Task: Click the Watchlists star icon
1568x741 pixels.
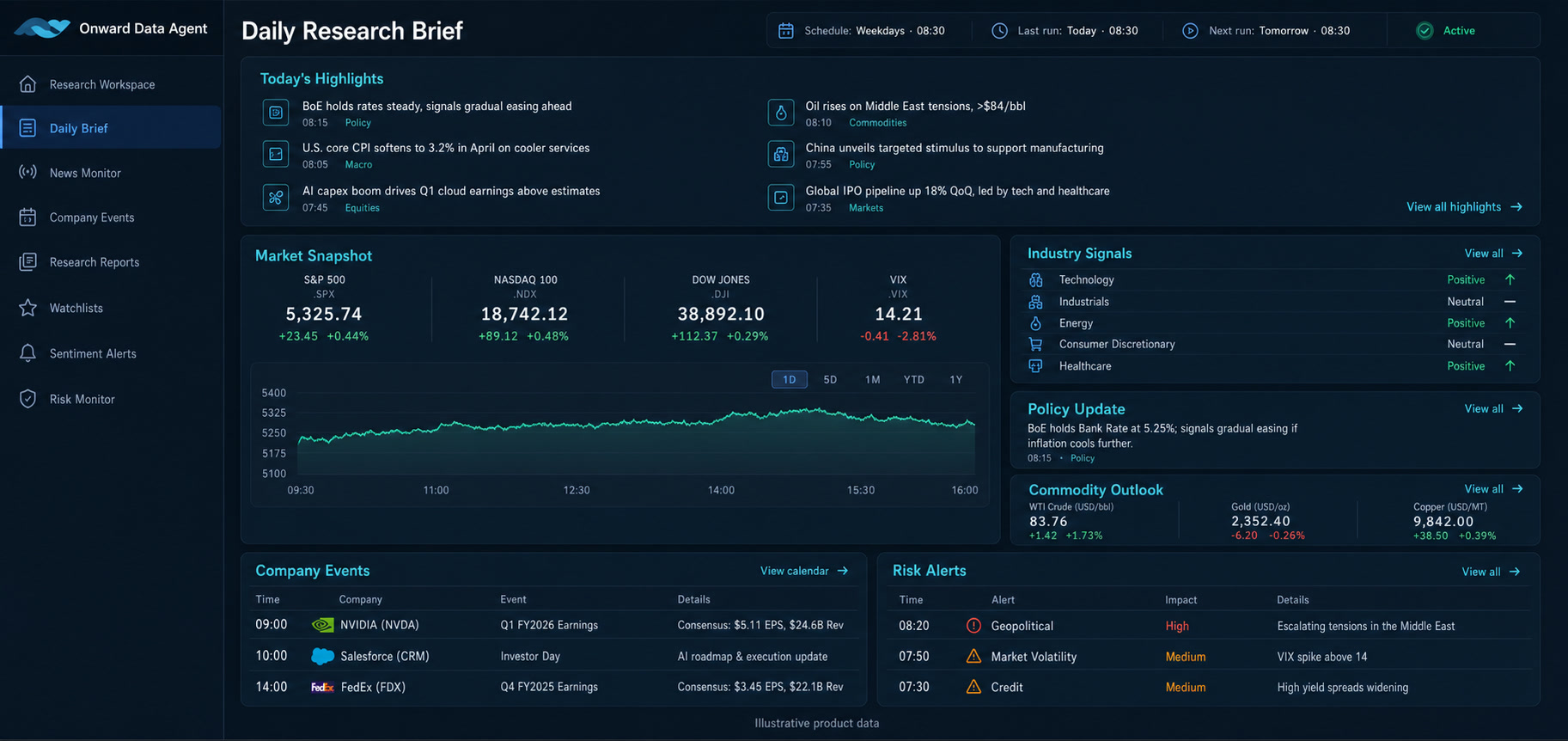Action: tap(27, 308)
